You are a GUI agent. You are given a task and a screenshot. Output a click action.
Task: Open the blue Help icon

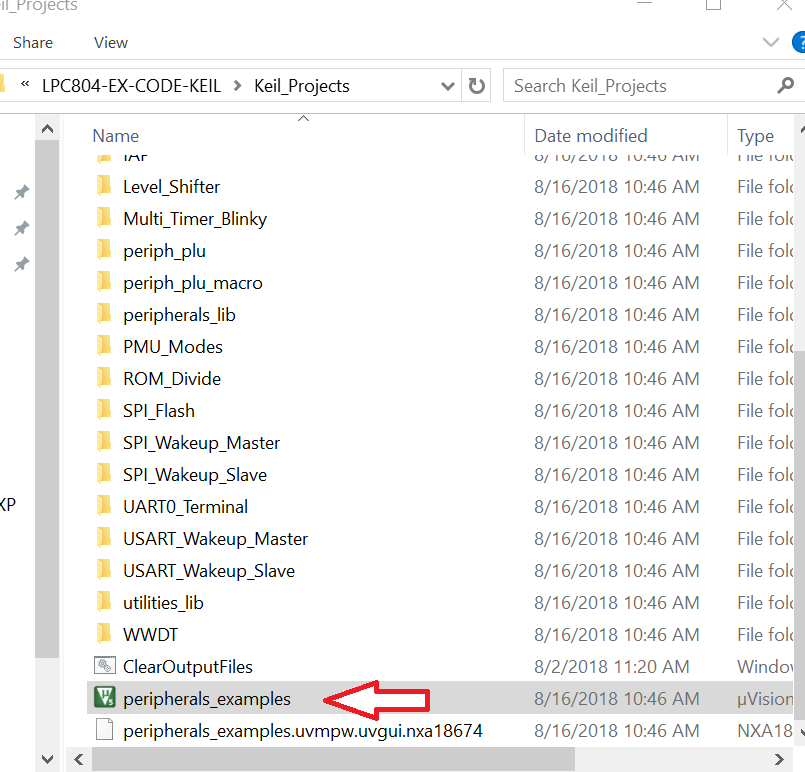pos(799,42)
